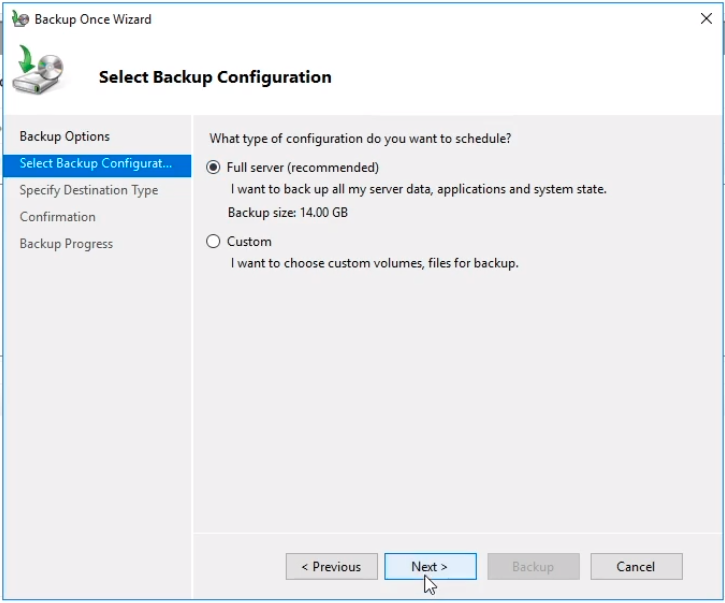Click the 'Backup size: 14.00 GB' text

tap(288, 212)
